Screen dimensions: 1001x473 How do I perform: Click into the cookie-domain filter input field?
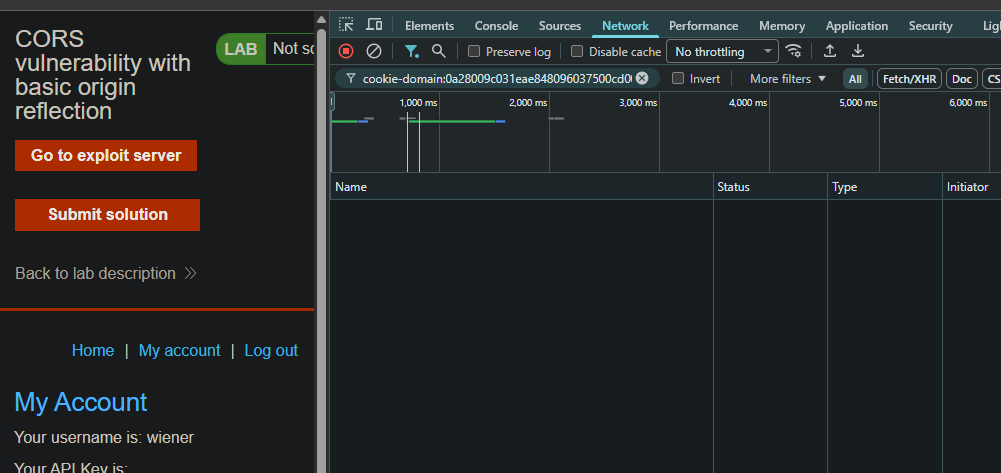(497, 78)
